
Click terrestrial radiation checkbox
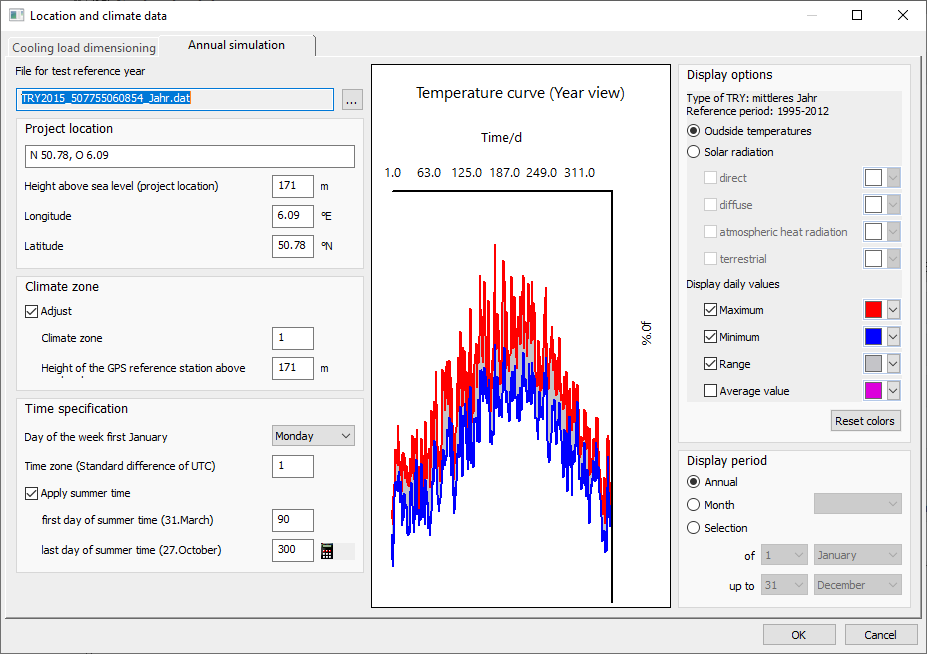(x=710, y=258)
